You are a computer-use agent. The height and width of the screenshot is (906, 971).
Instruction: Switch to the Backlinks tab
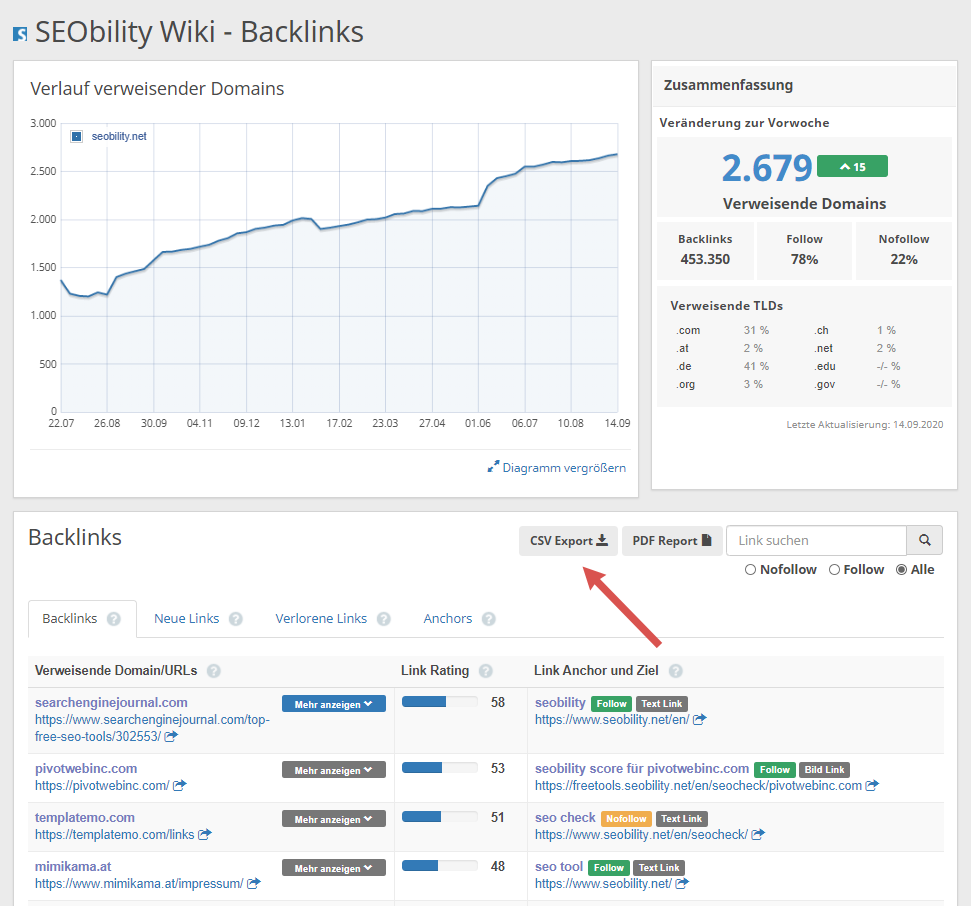pos(82,619)
